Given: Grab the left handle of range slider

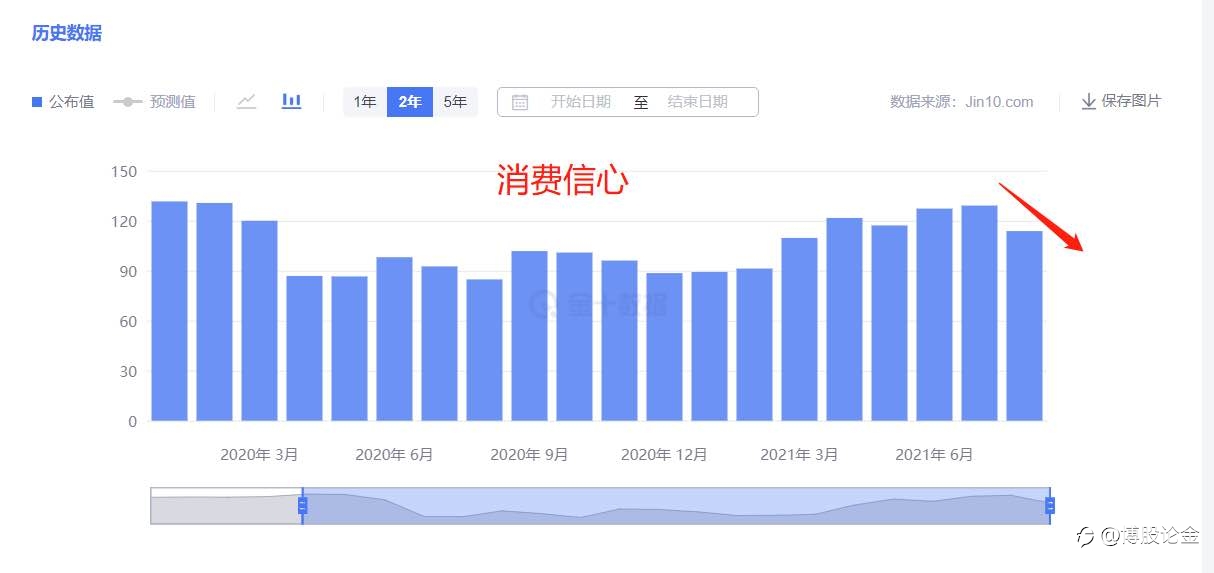Looking at the screenshot, I should point(302,506).
